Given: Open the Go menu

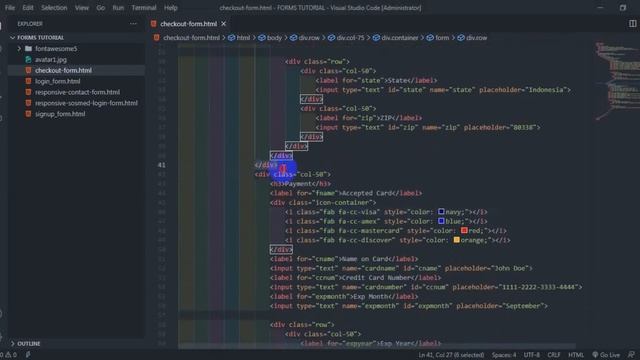Looking at the screenshot, I should coord(100,8).
